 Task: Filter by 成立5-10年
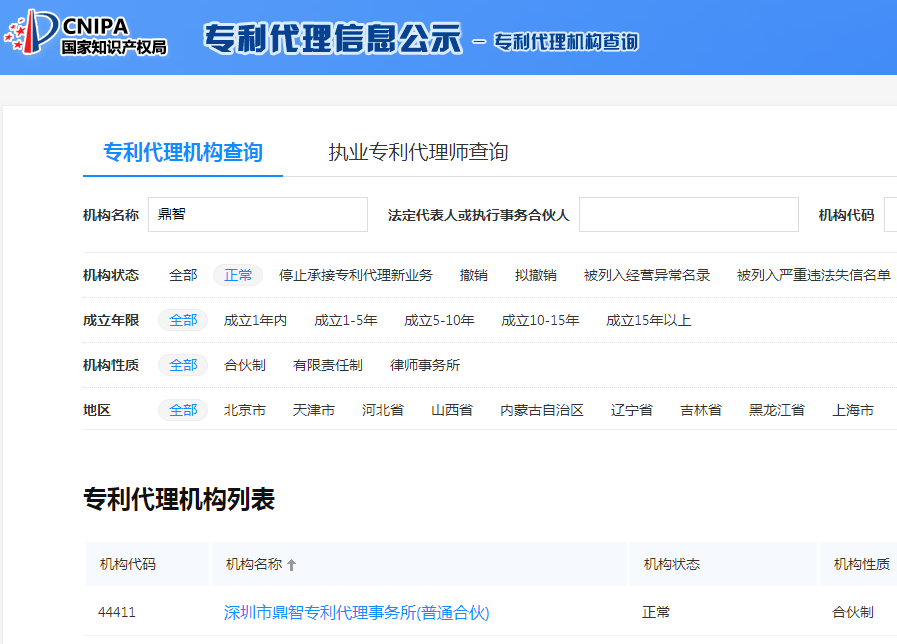pyautogui.click(x=439, y=320)
